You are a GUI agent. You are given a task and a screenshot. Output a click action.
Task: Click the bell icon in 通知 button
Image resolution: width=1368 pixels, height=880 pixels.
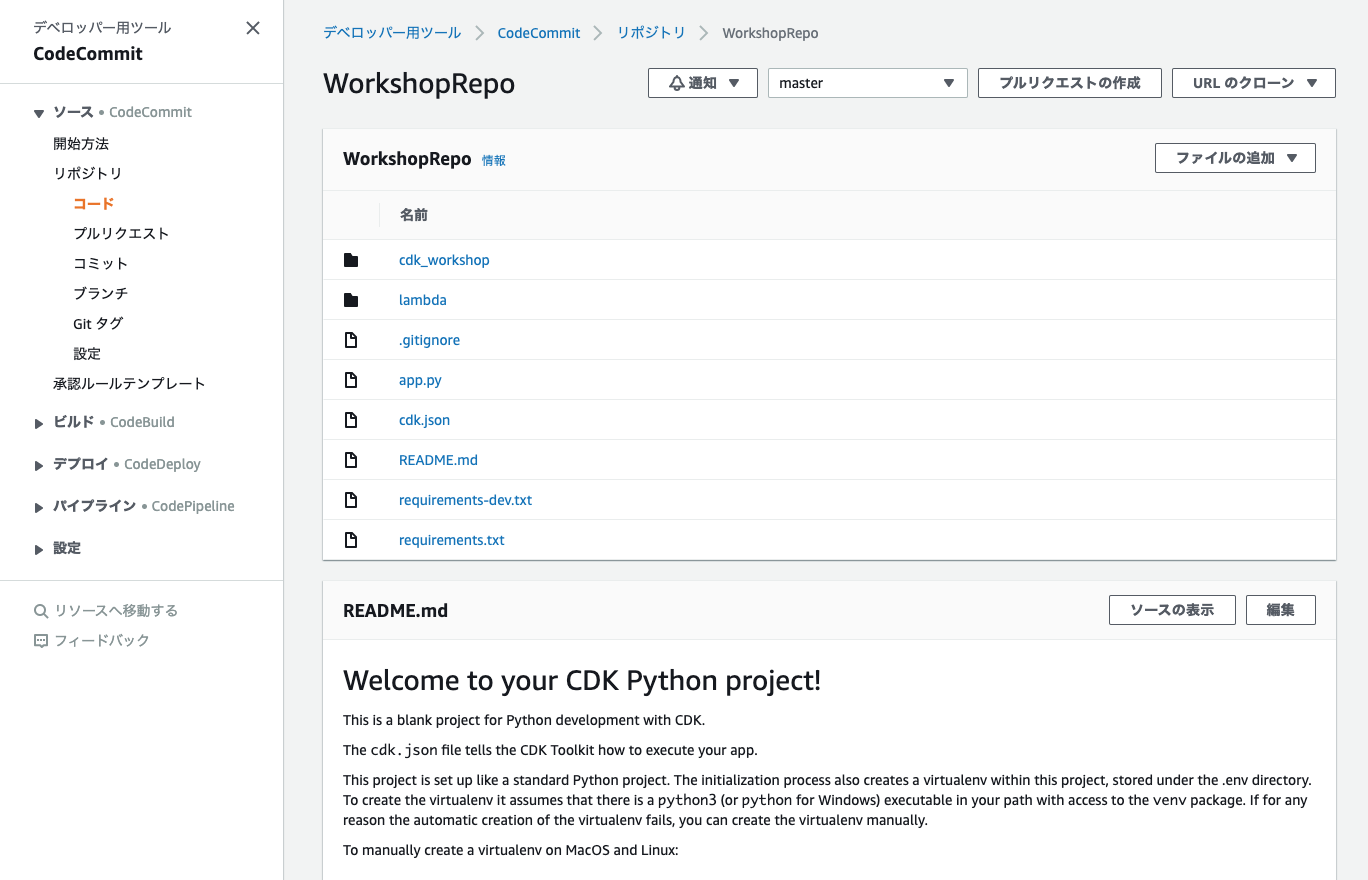tap(677, 83)
